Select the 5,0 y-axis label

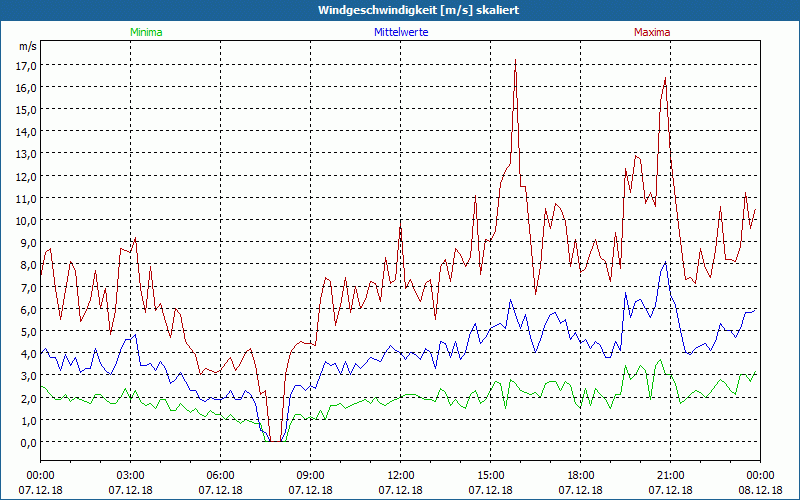tap(26, 331)
